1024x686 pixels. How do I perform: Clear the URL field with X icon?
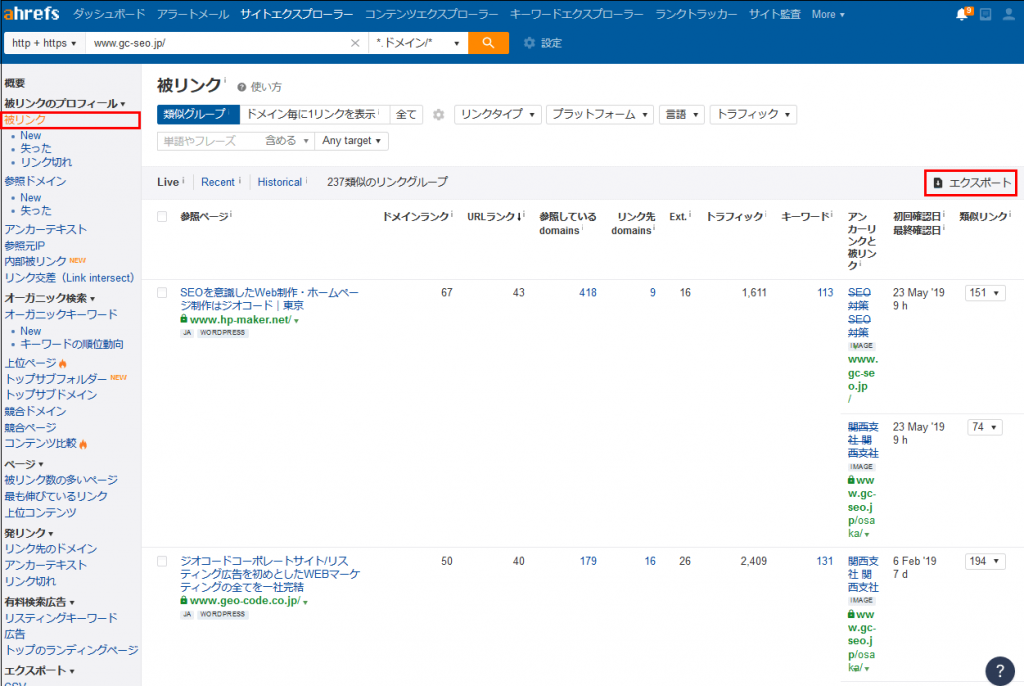tap(355, 43)
